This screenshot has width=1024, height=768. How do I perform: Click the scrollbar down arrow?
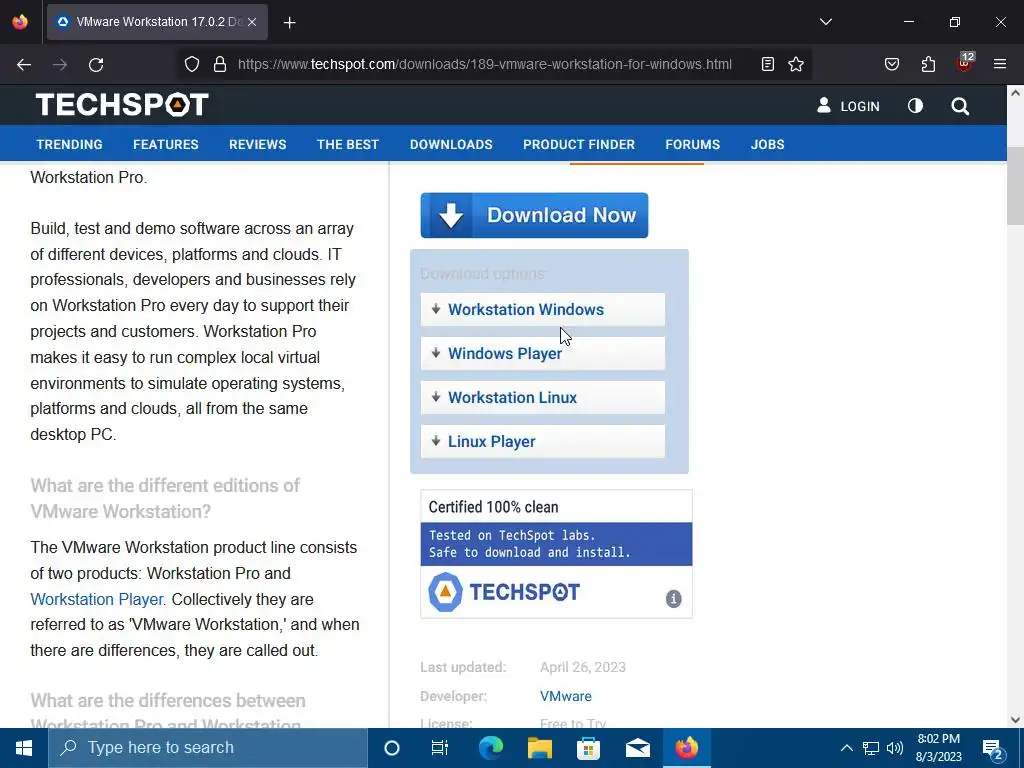point(1015,720)
